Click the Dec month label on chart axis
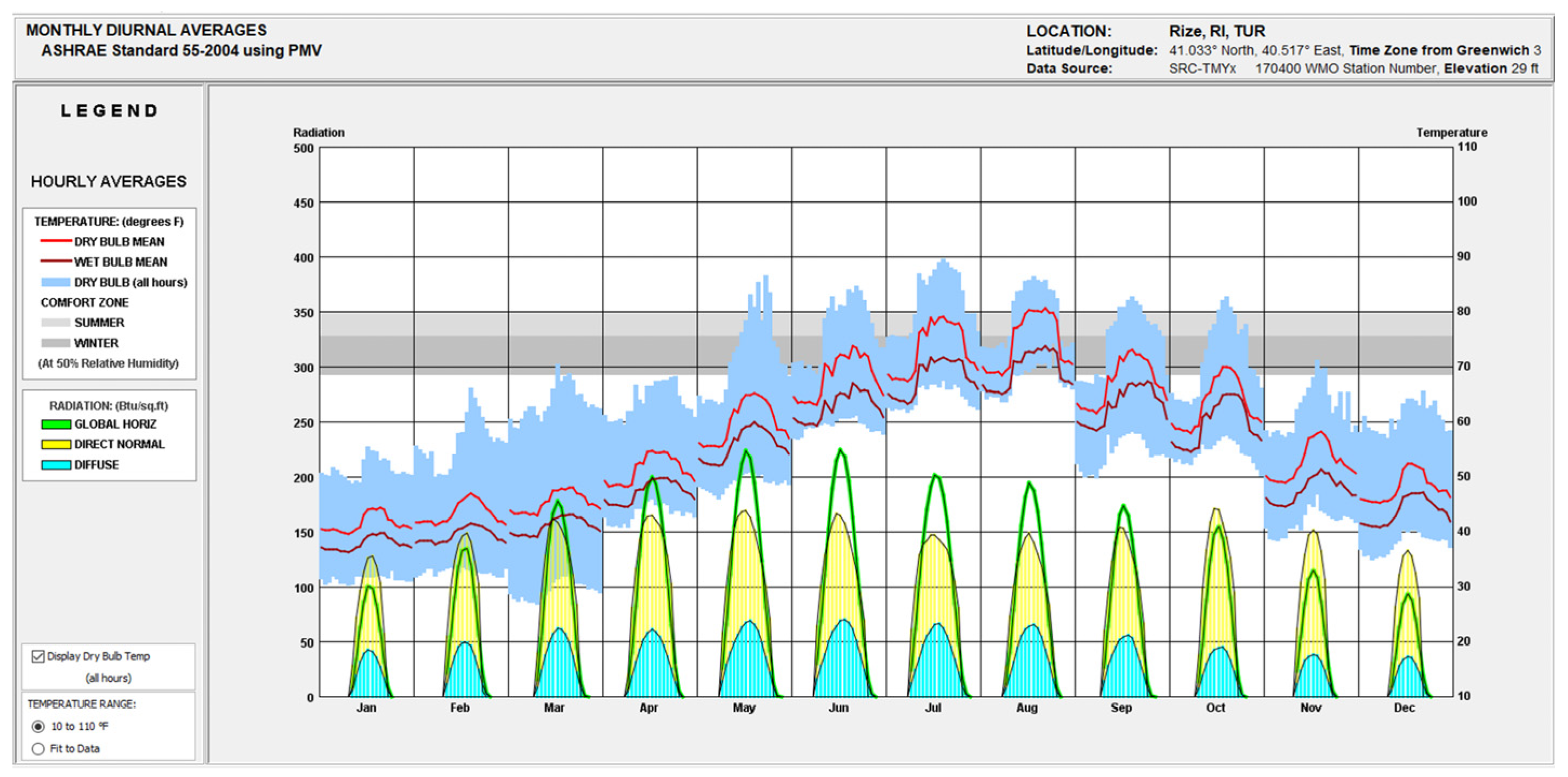The width and height of the screenshot is (1568, 777). 1404,708
